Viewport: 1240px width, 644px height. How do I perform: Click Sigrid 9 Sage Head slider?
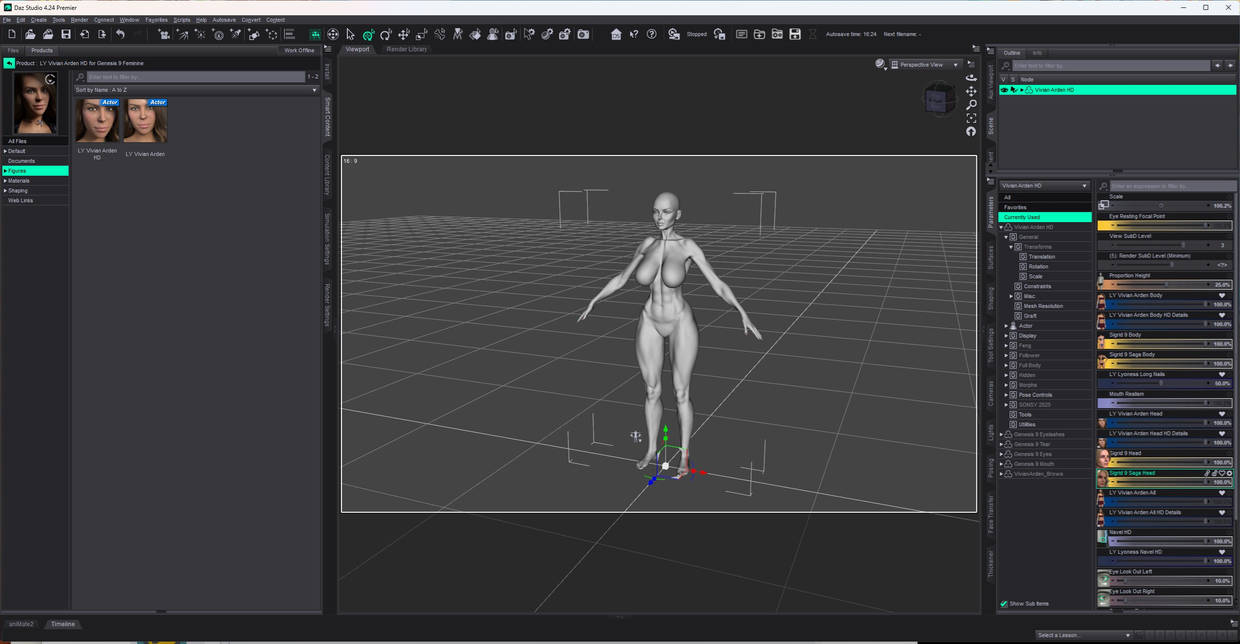click(1165, 482)
